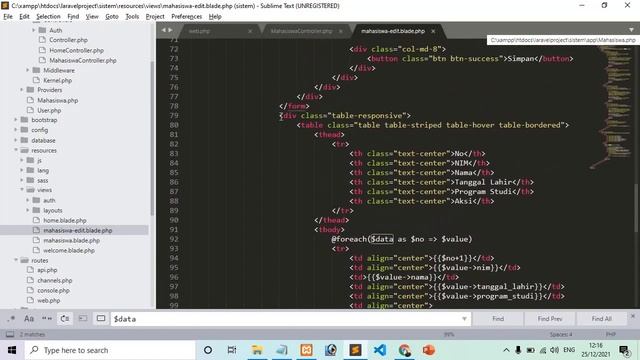Expand the Middleware folder
Image resolution: width=640 pixels, height=360 pixels.
(27, 70)
